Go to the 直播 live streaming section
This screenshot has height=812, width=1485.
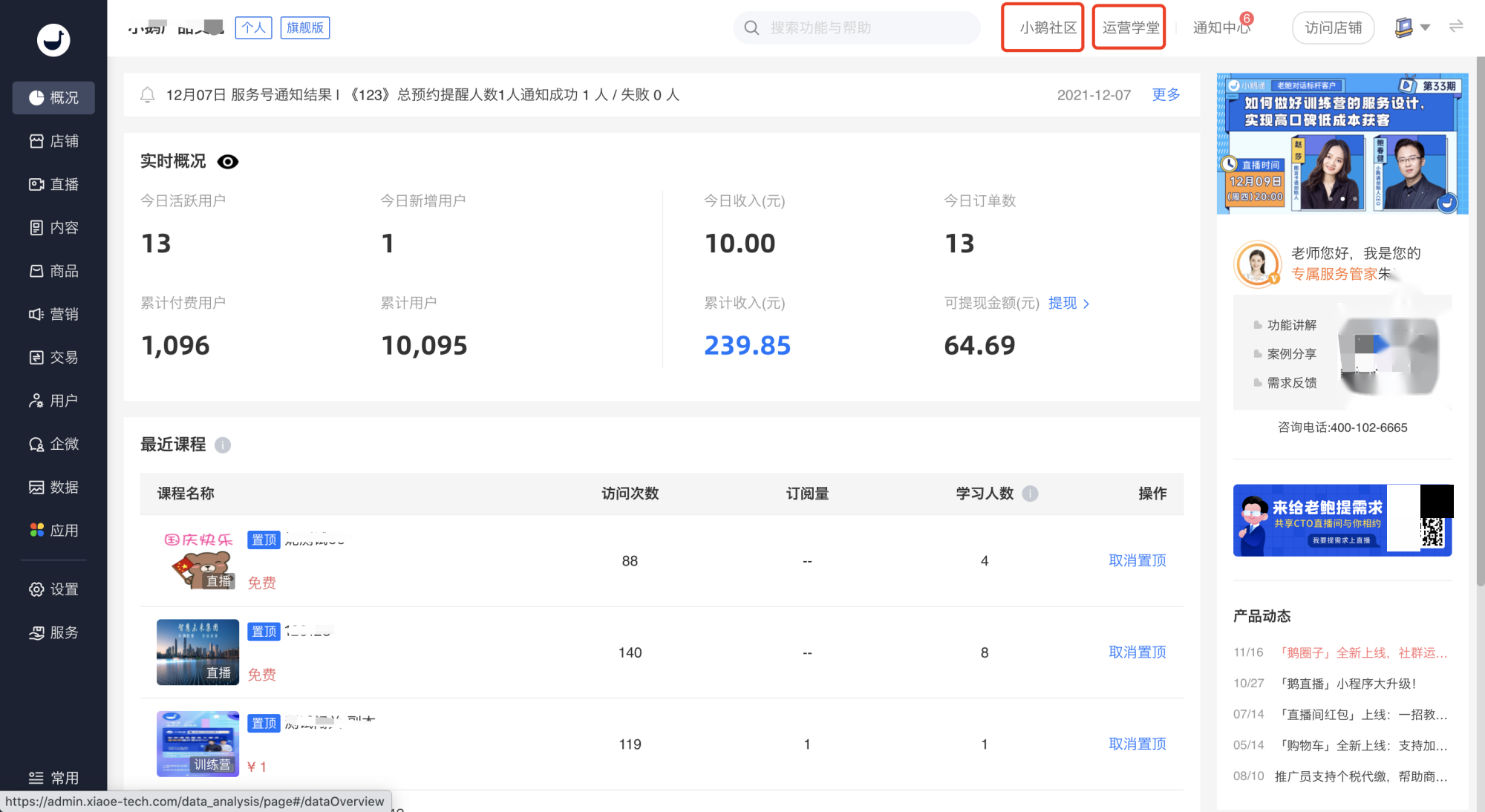point(53,184)
